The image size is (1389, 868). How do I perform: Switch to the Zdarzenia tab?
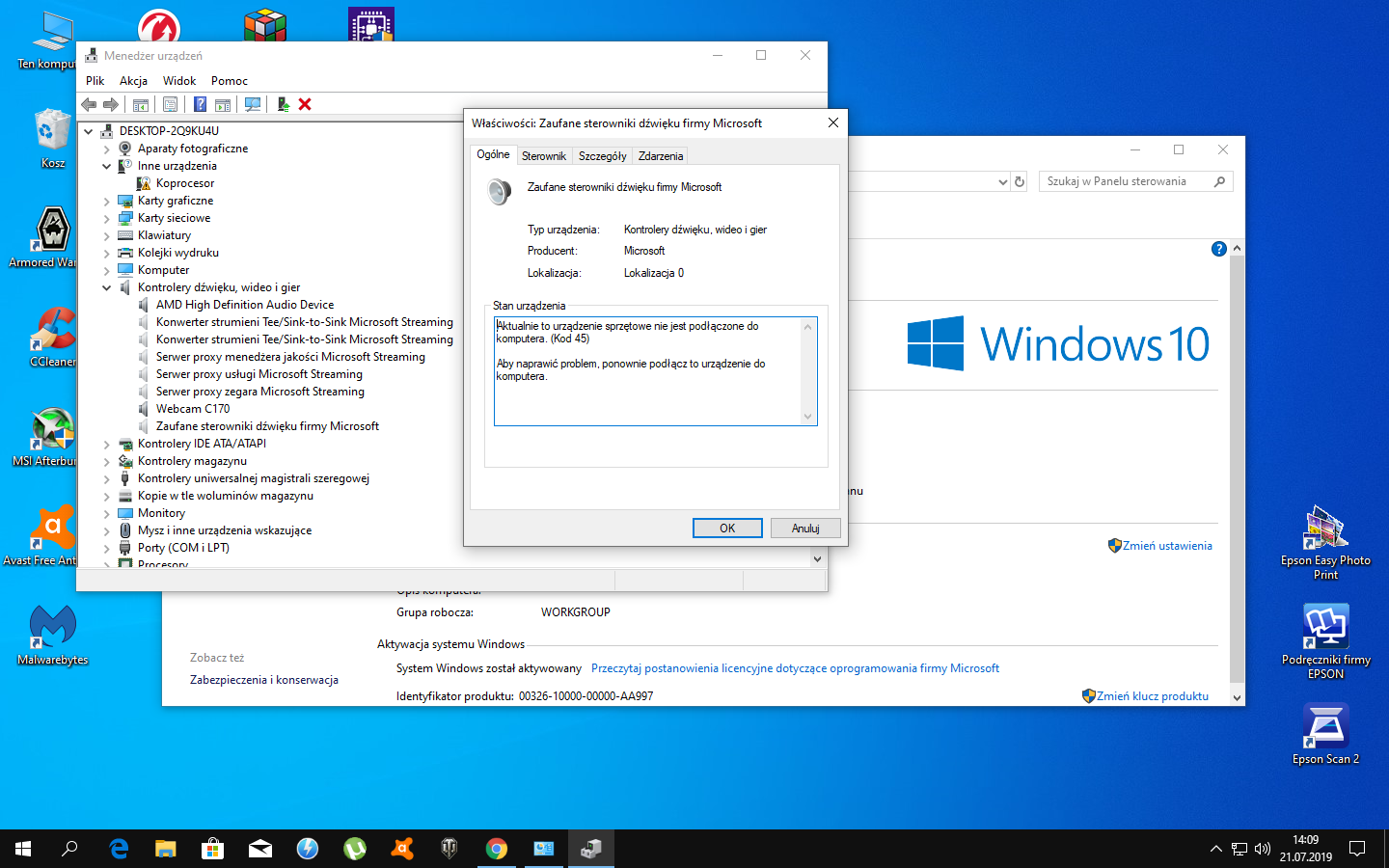pos(661,156)
